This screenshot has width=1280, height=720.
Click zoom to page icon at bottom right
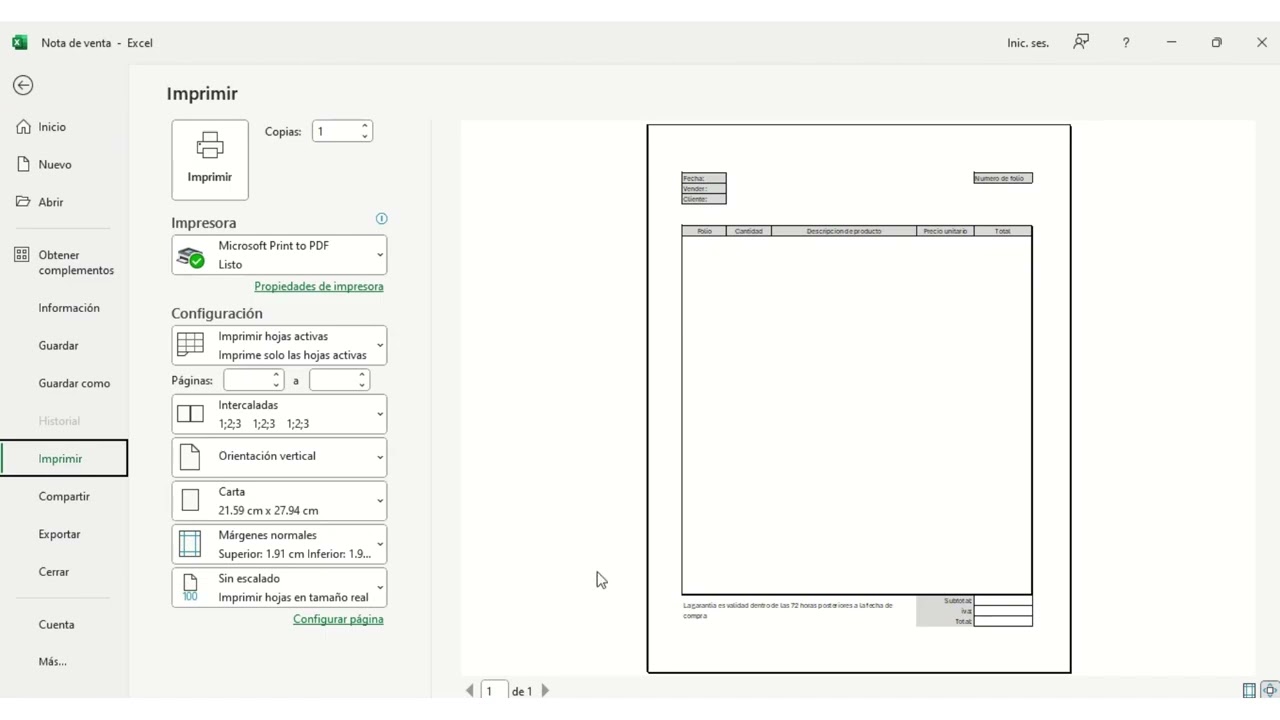pyautogui.click(x=1270, y=690)
